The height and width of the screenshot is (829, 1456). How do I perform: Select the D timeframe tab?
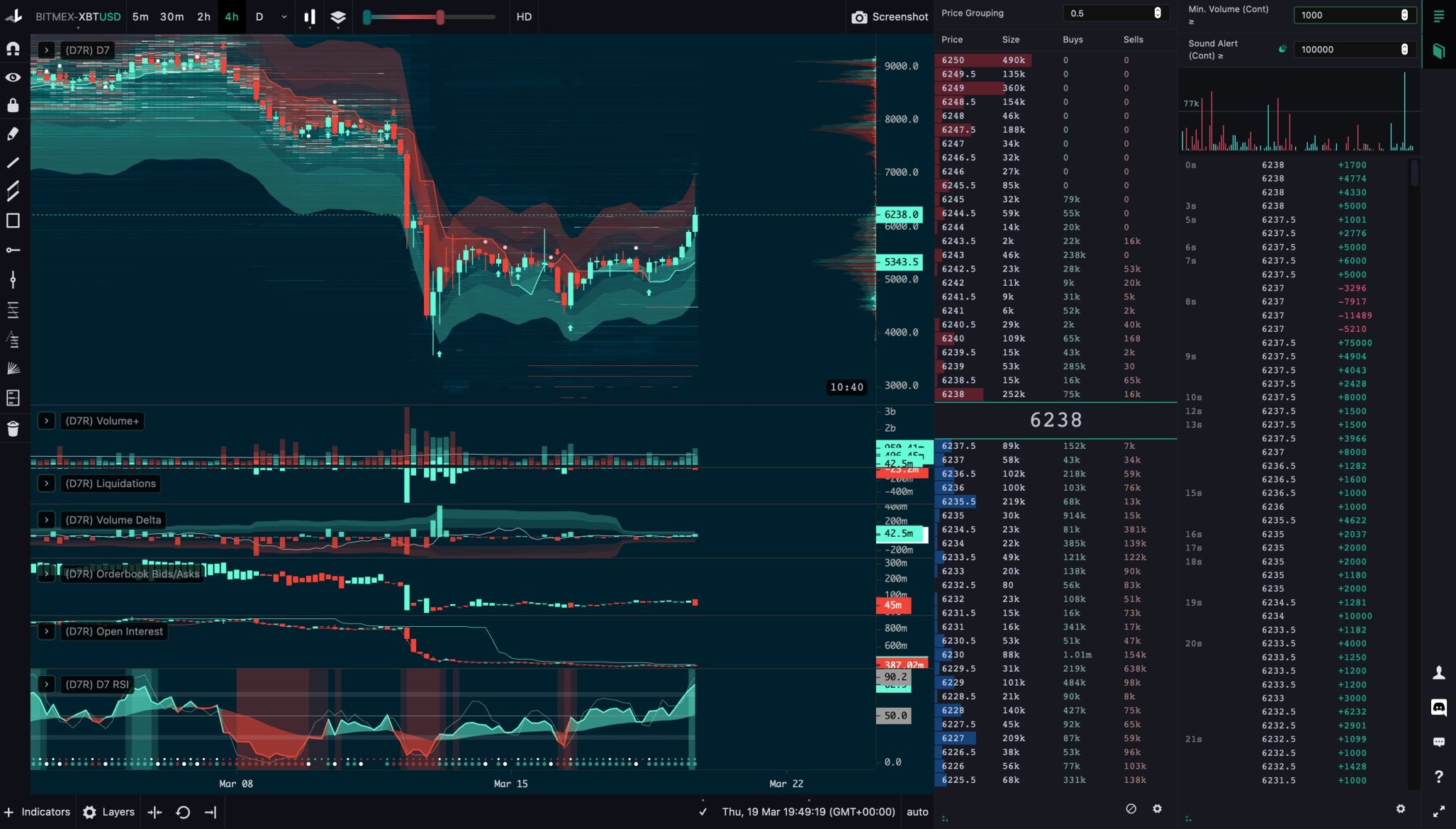tap(257, 16)
